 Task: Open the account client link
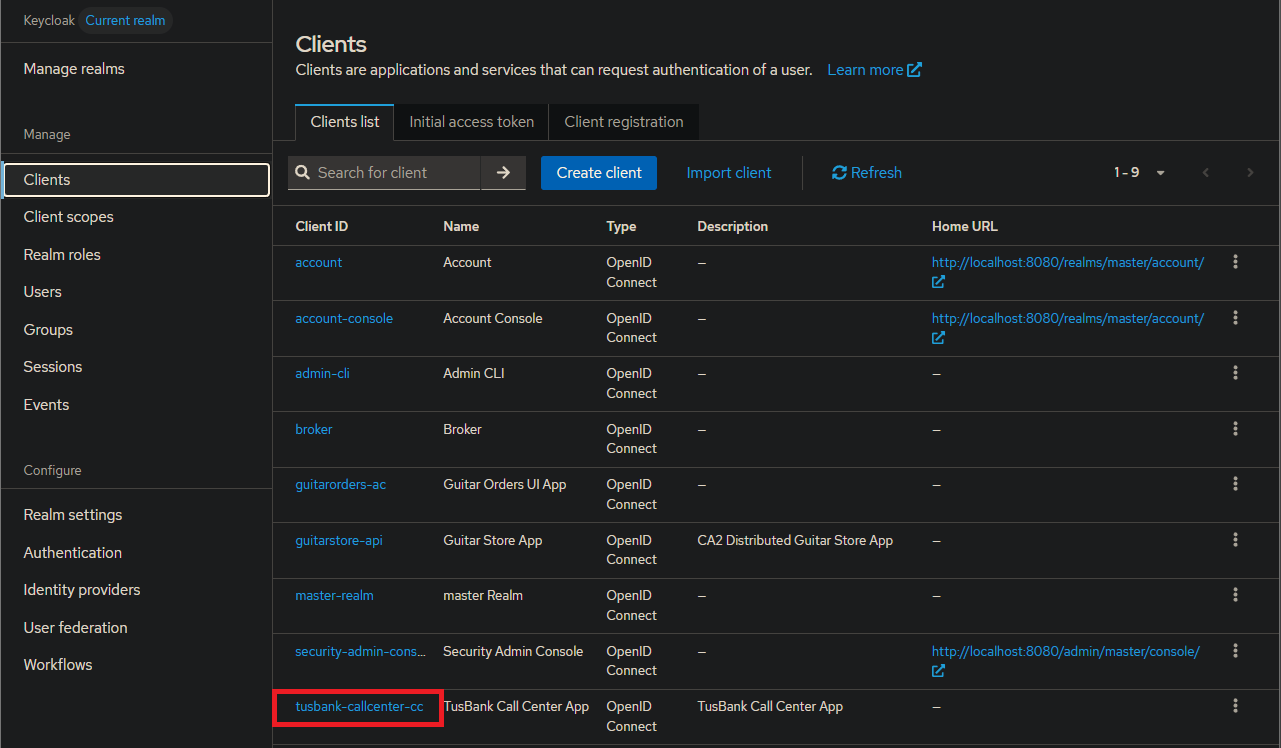point(319,262)
